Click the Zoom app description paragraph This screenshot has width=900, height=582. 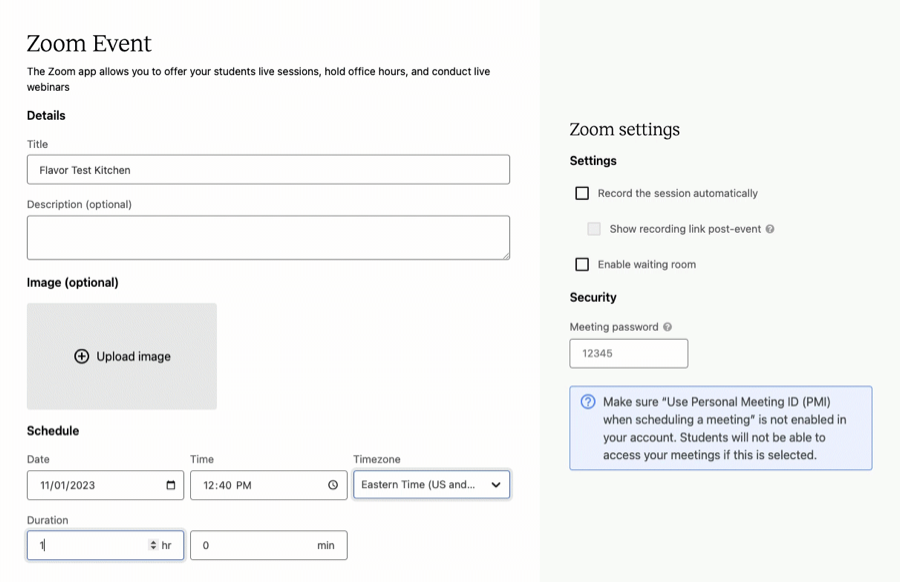(258, 79)
